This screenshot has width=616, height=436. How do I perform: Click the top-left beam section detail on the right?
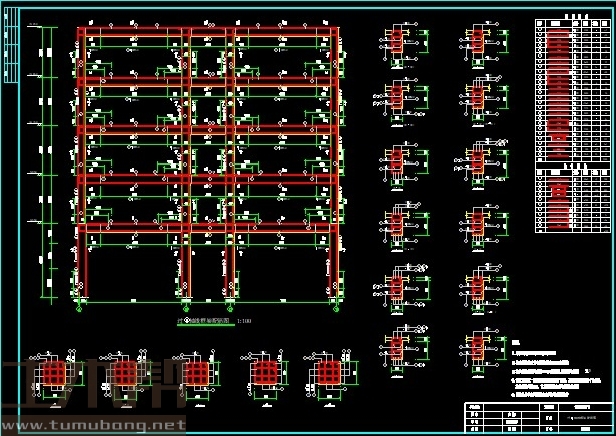[396, 41]
